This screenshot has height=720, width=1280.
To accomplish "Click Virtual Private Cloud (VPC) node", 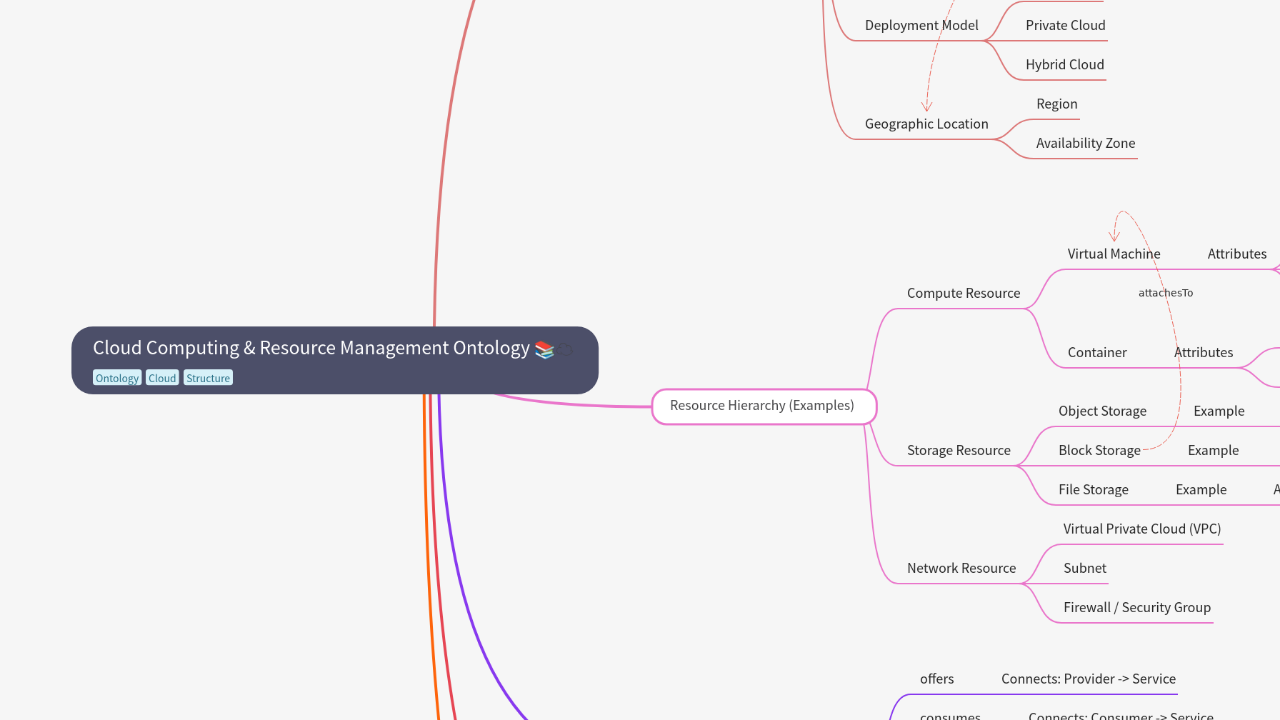I will click(x=1141, y=529).
